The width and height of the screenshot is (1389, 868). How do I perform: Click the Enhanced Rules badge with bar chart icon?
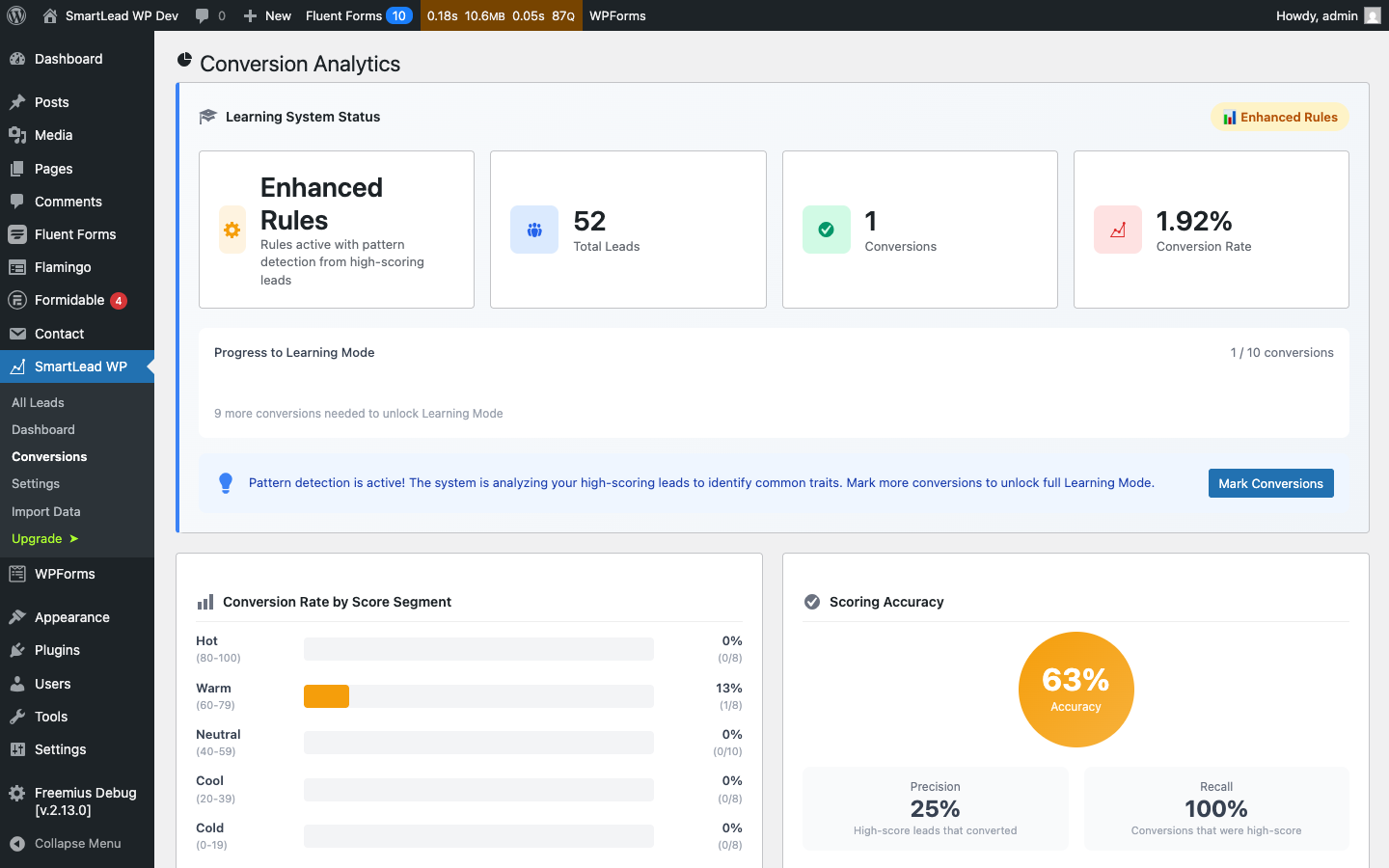click(x=1279, y=116)
